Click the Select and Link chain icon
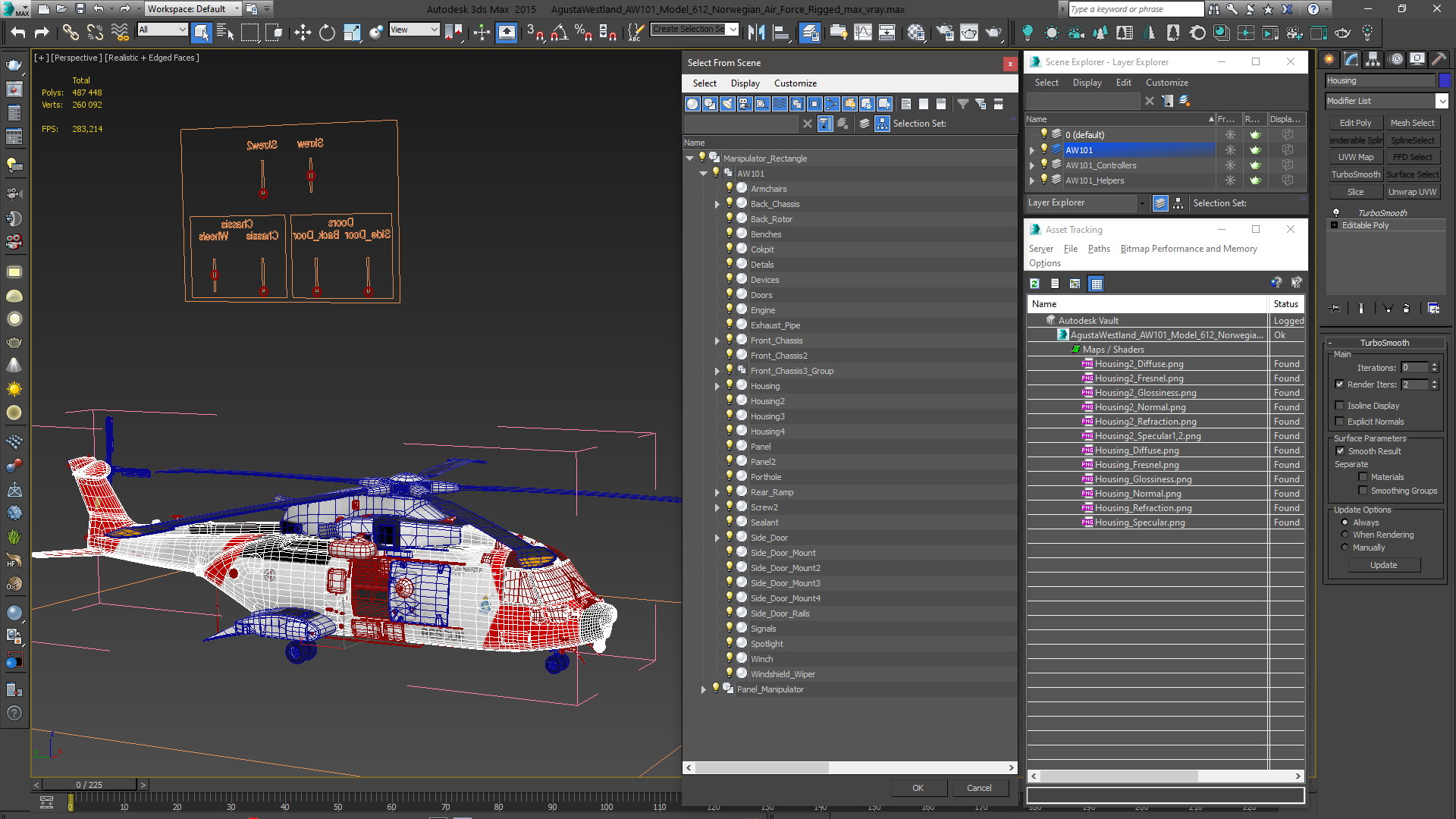Viewport: 1456px width, 819px height. tap(70, 33)
